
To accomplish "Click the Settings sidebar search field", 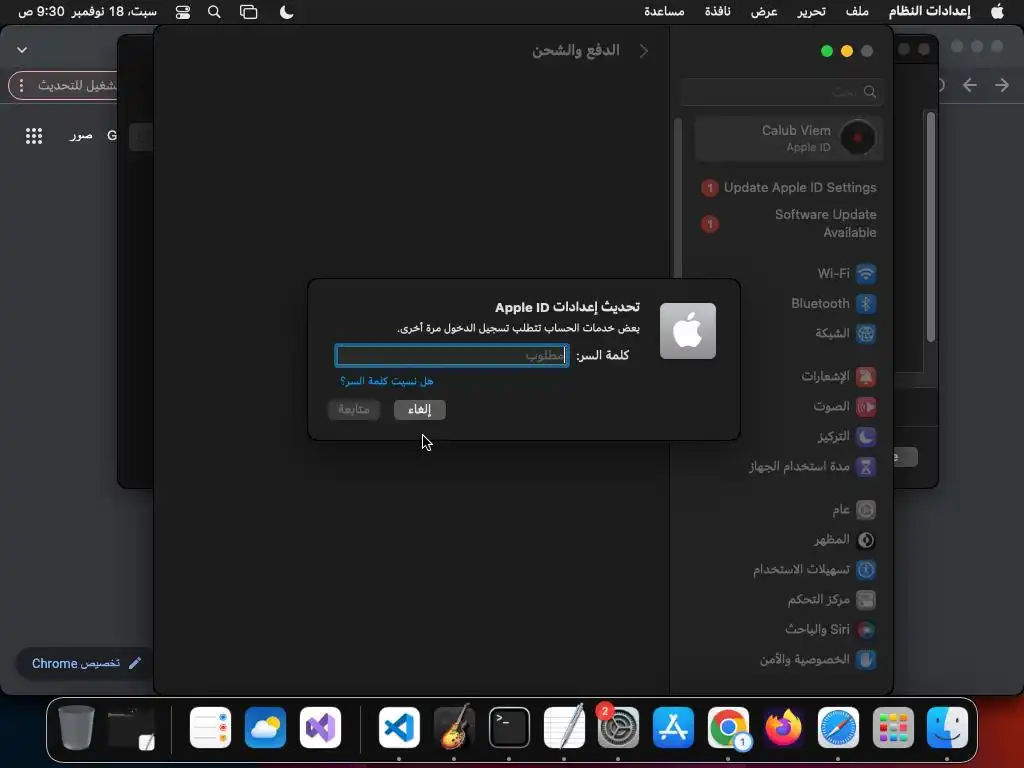I will click(x=781, y=92).
